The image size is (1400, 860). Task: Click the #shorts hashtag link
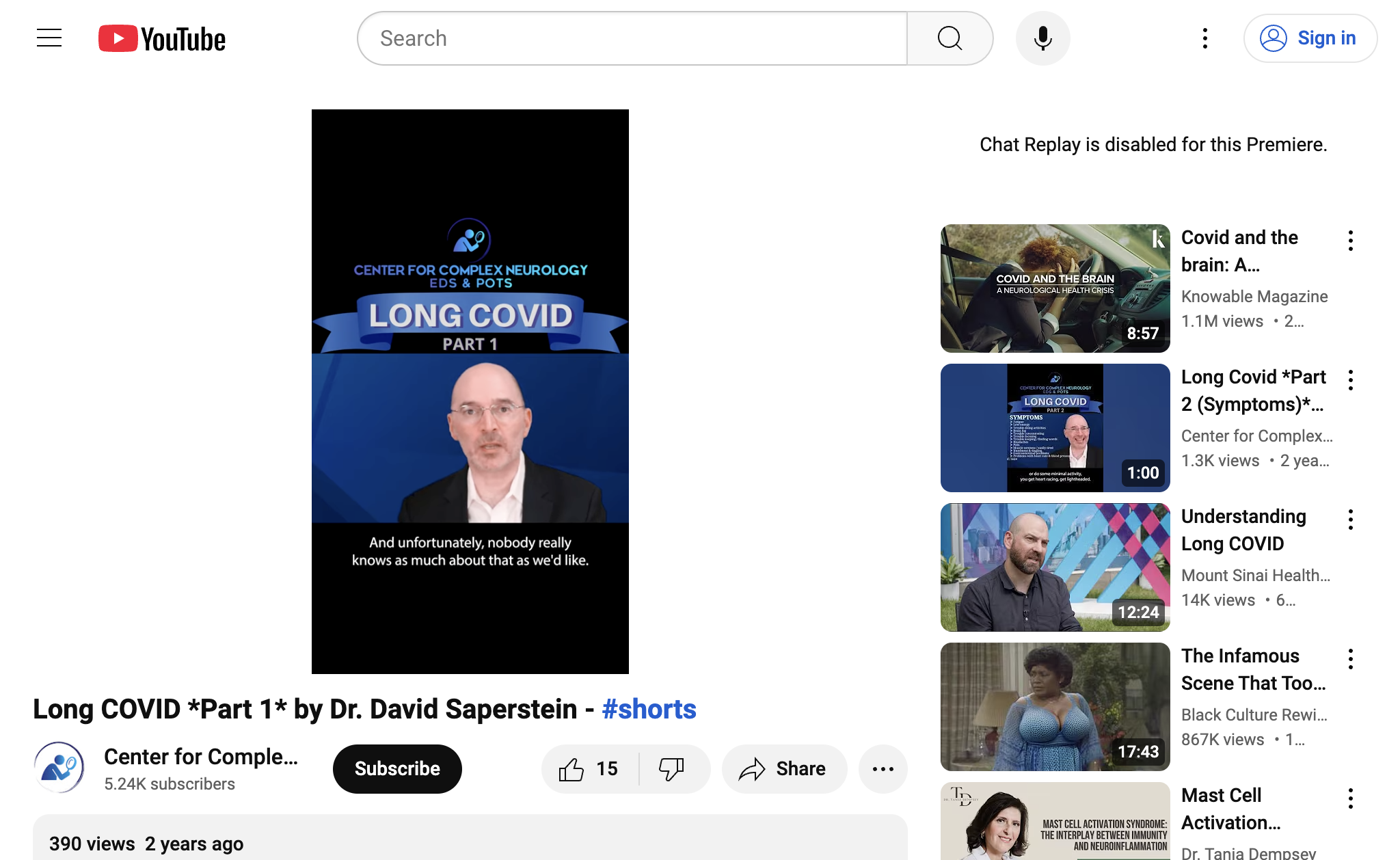point(649,709)
